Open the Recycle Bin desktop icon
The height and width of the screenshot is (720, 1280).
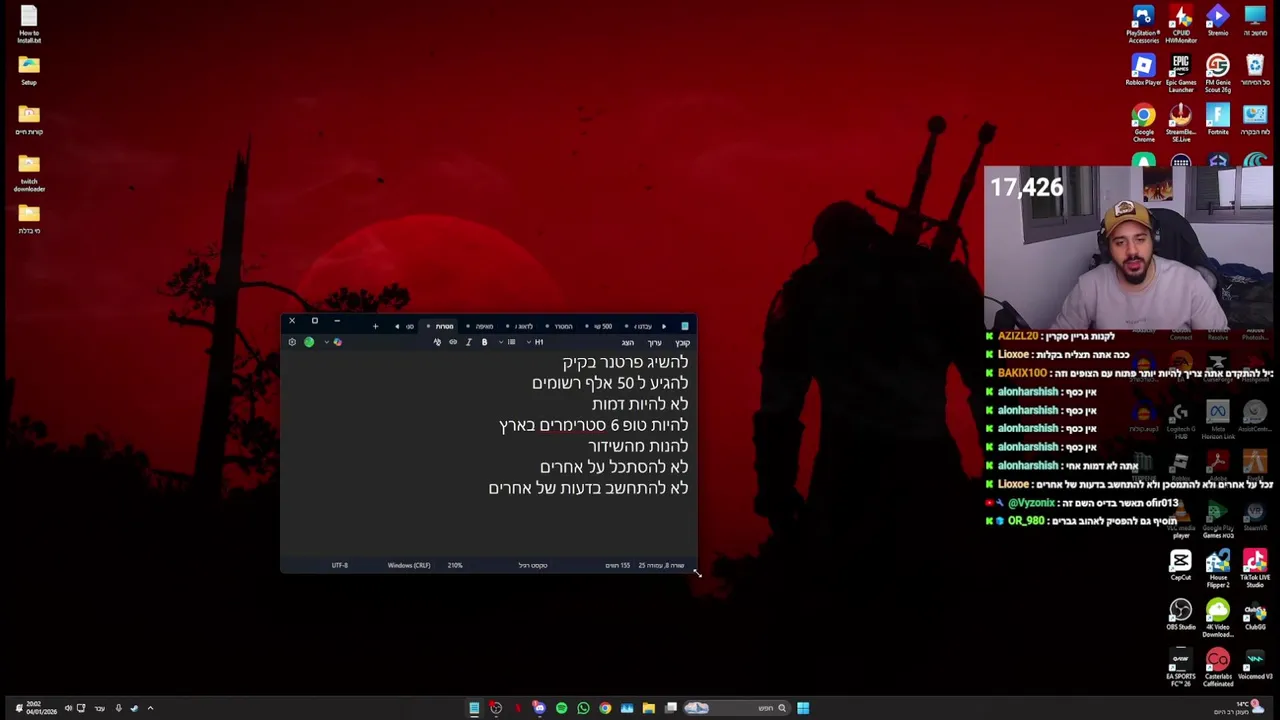[1255, 70]
